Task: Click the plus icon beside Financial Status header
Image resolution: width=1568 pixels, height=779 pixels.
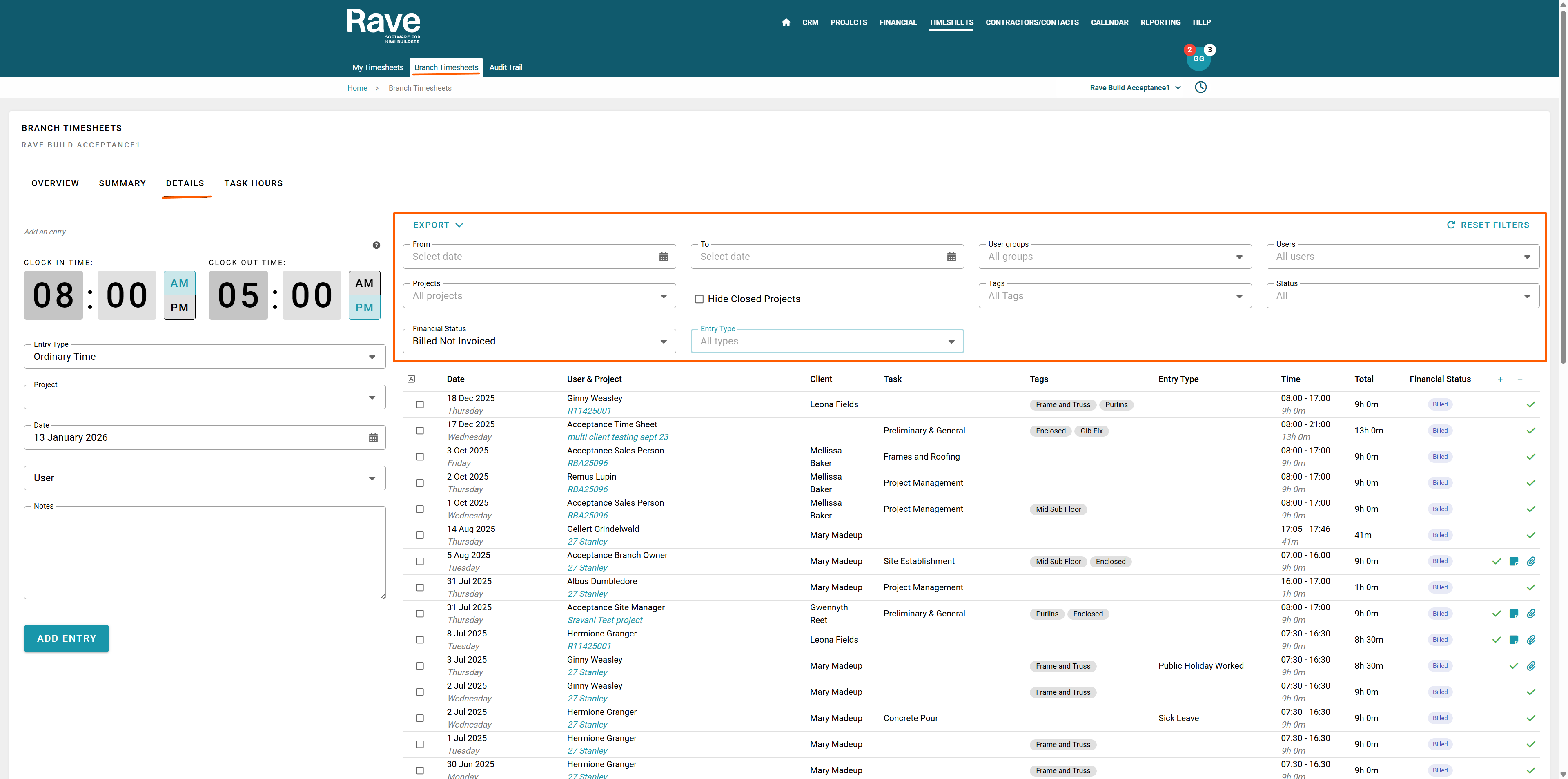Action: [x=1500, y=379]
